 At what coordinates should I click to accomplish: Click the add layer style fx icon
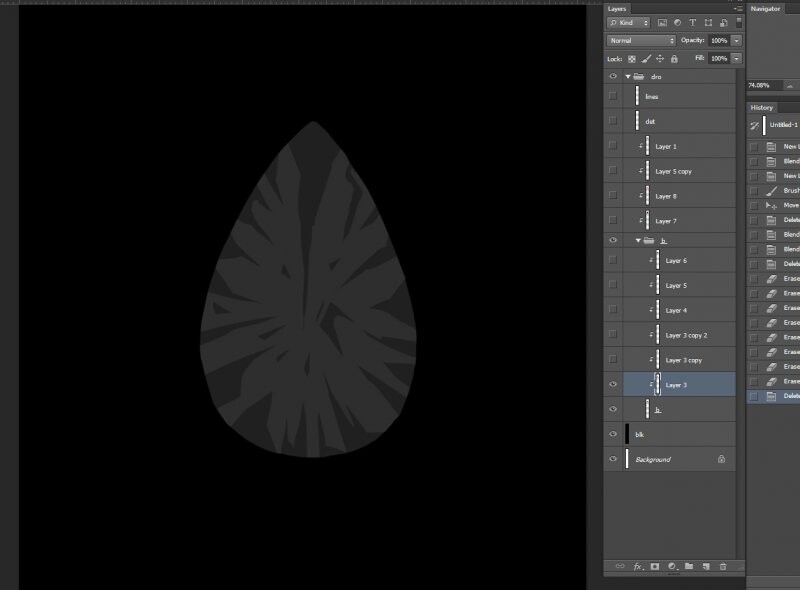(637, 566)
